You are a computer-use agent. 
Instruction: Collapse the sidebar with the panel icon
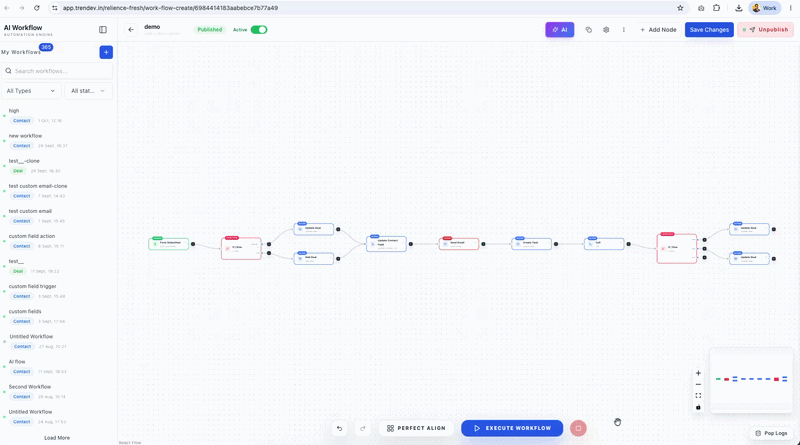[103, 30]
